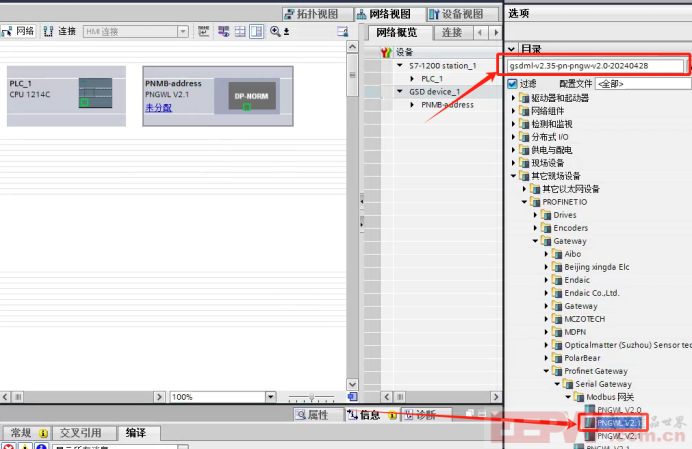This screenshot has width=692, height=449.
Task: Switch to 拓扑视图 topology view tab
Action: tap(317, 14)
